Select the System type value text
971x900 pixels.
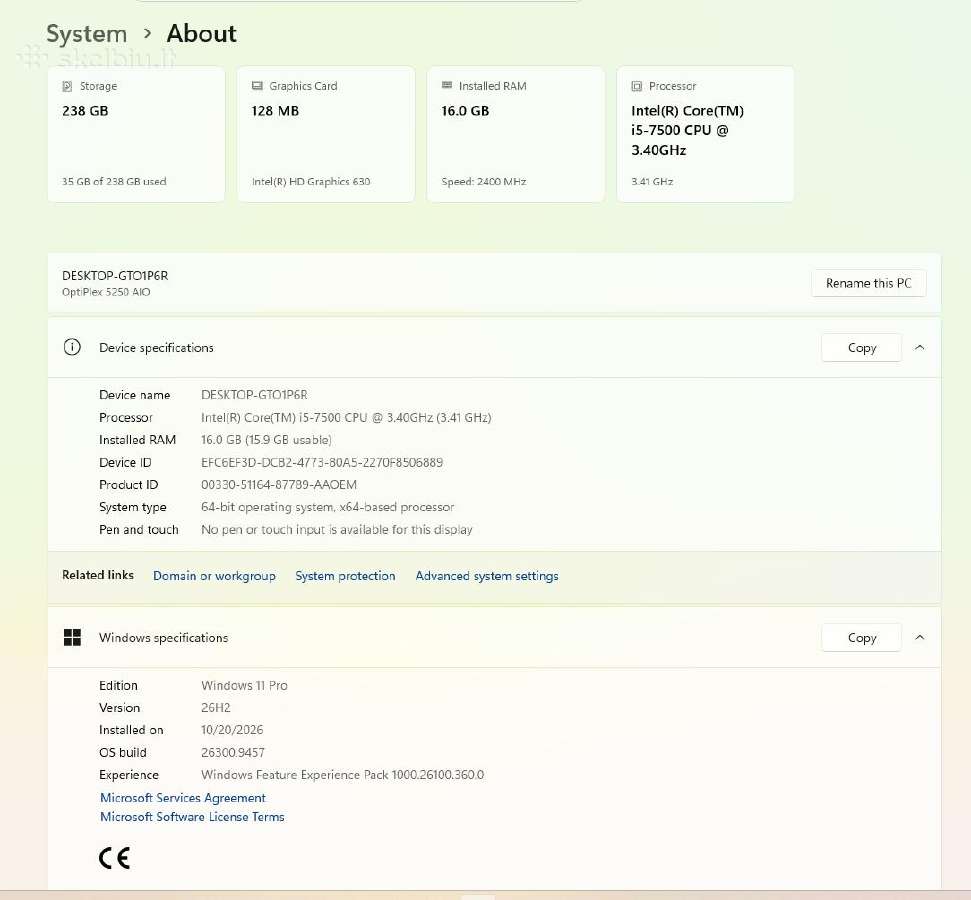tap(328, 507)
